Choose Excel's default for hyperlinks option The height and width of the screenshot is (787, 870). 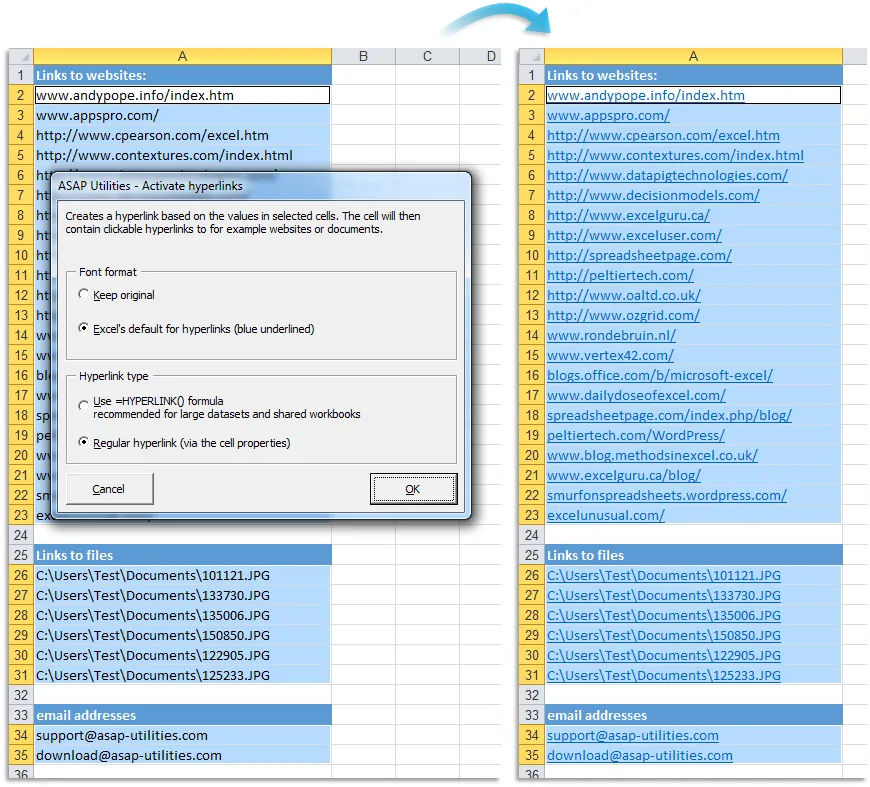point(83,328)
